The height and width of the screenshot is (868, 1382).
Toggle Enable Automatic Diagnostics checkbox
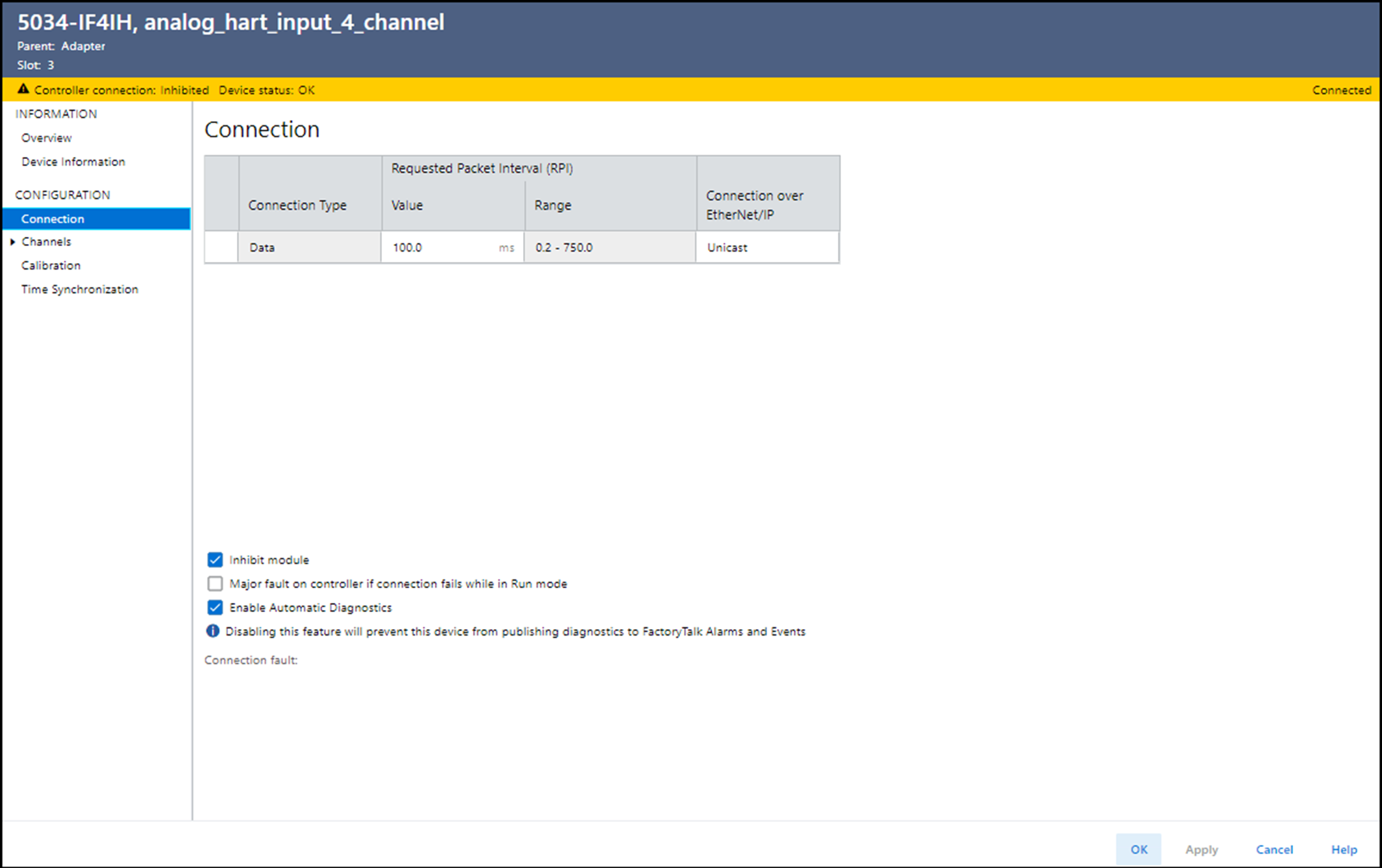pos(215,607)
